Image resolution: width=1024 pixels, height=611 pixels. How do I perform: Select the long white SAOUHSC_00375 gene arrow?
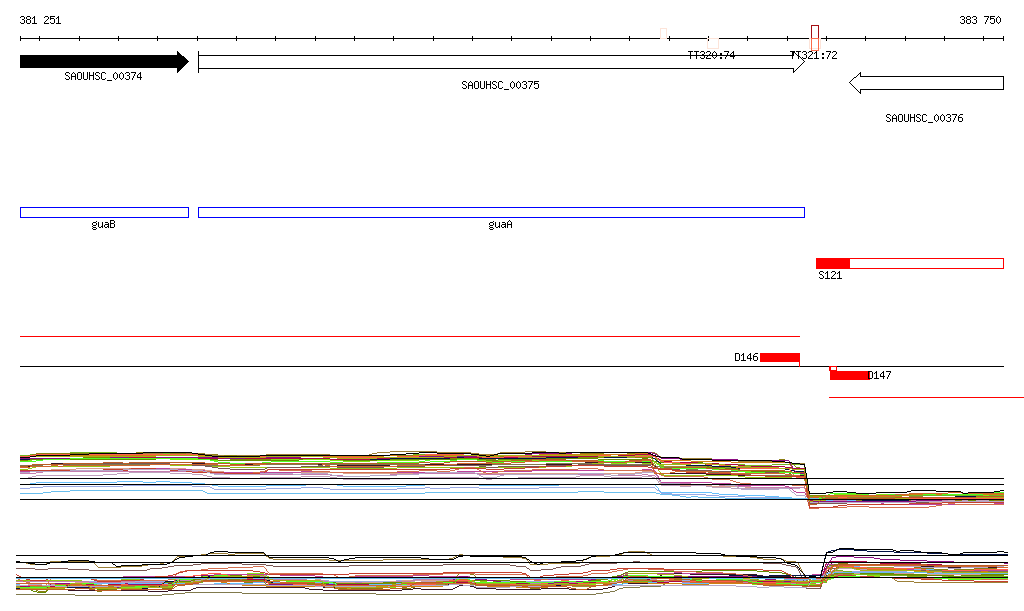pos(500,63)
